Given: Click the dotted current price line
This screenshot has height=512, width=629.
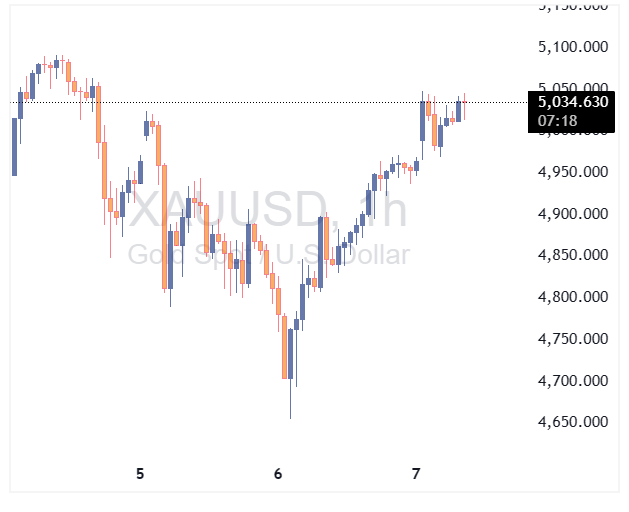Looking at the screenshot, I should (x=250, y=102).
